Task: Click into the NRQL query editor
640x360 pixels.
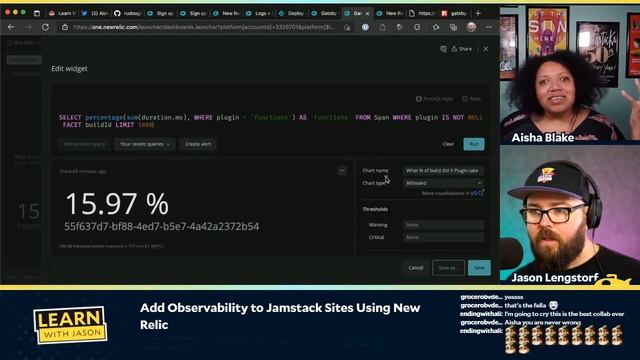Action: (270, 121)
